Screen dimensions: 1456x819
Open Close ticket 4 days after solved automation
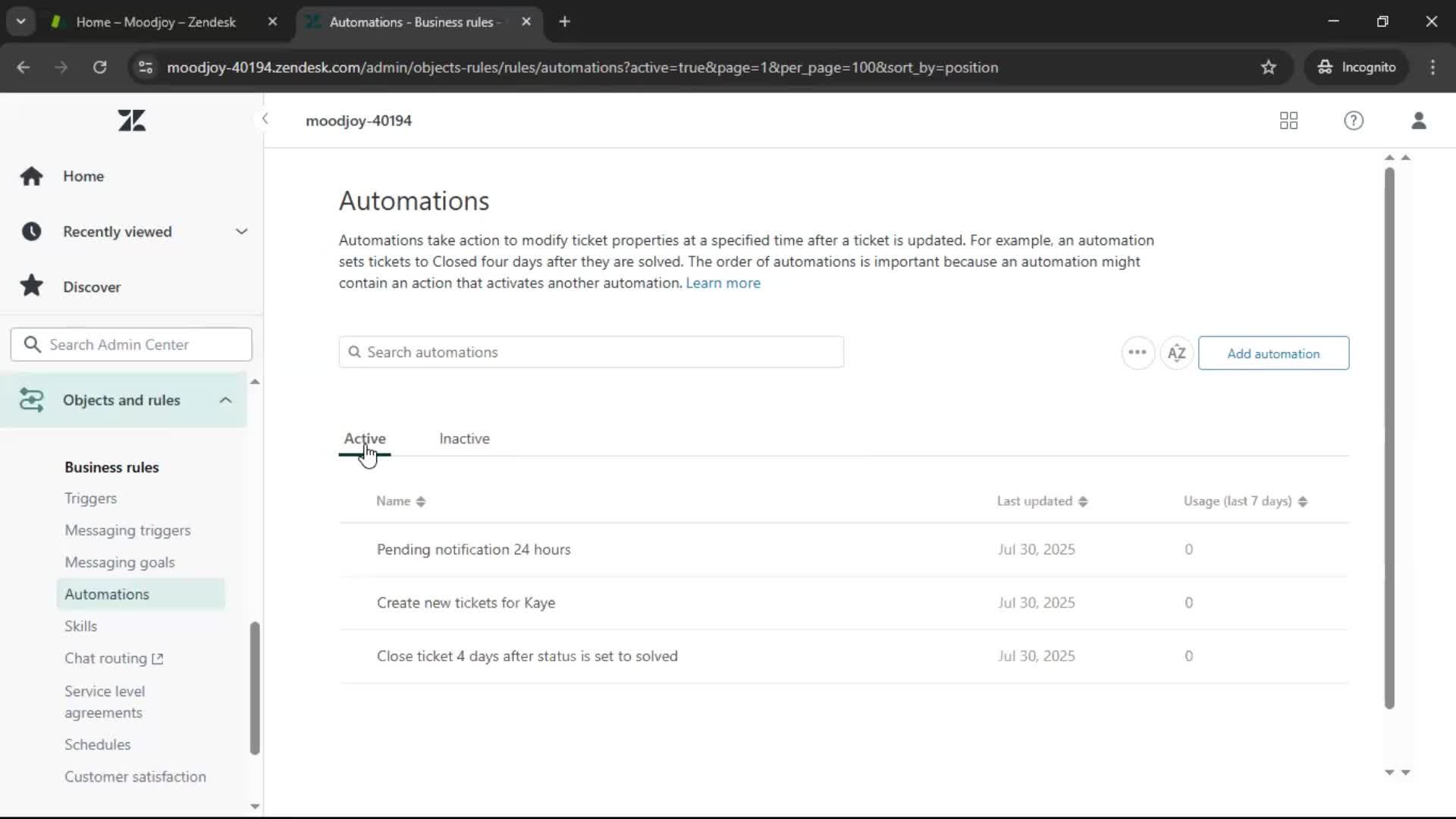pos(527,656)
